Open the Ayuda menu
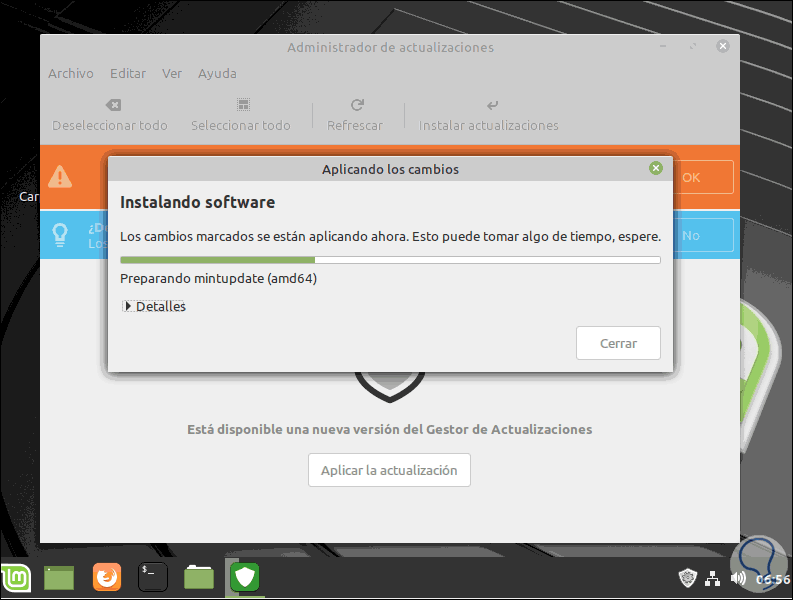The image size is (793, 600). click(x=217, y=73)
